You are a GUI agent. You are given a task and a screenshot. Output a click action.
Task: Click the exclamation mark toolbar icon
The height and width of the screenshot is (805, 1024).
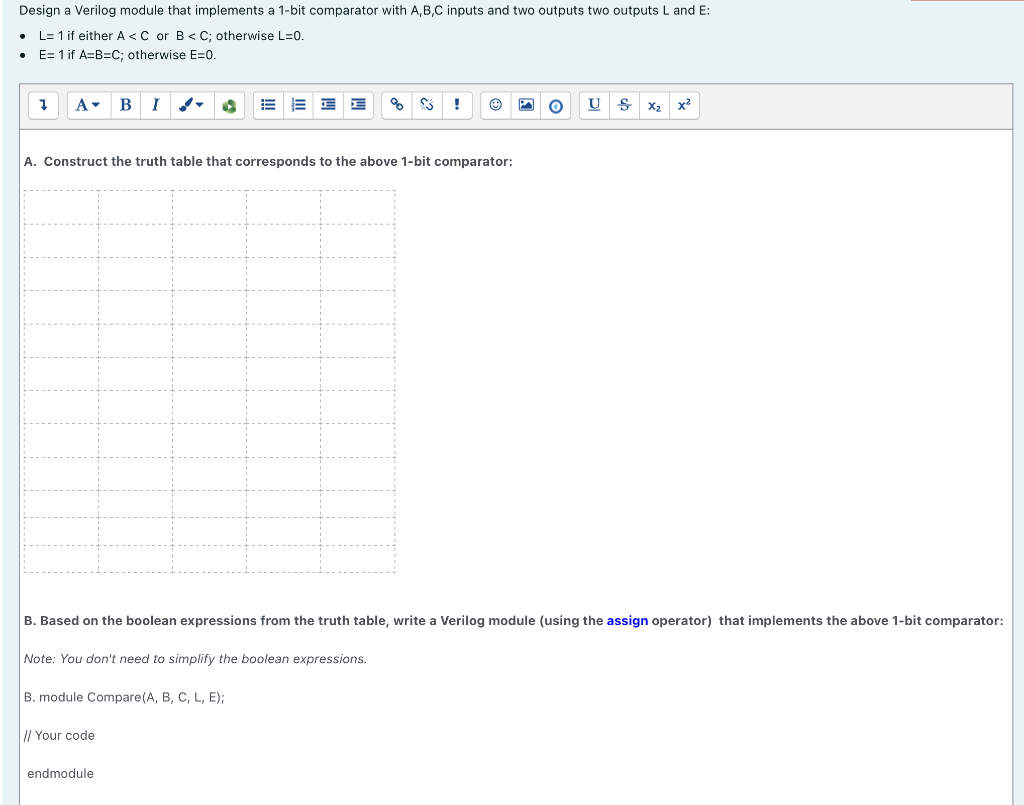[456, 105]
